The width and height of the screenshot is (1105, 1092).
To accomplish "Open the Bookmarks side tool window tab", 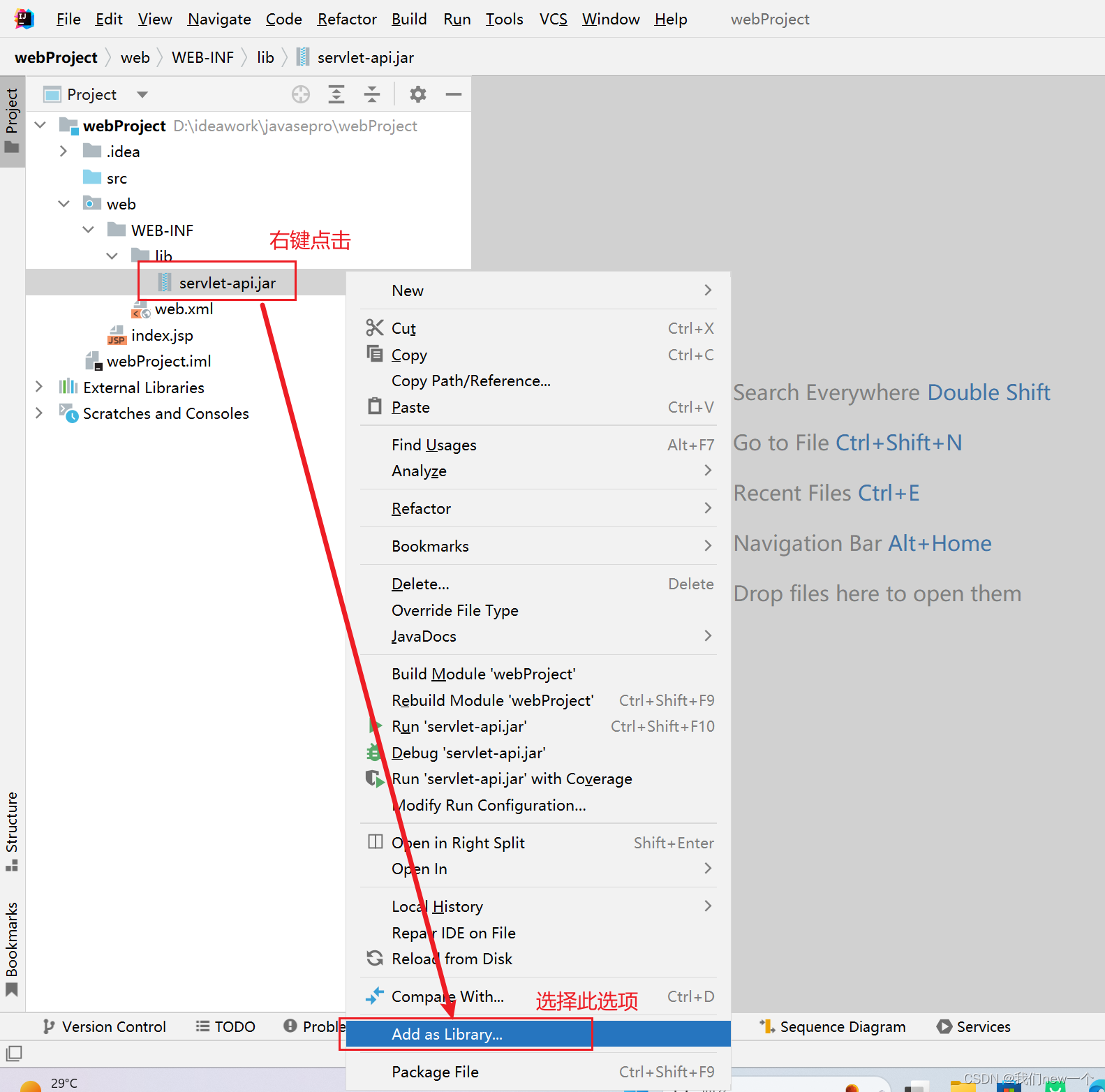I will [12, 949].
